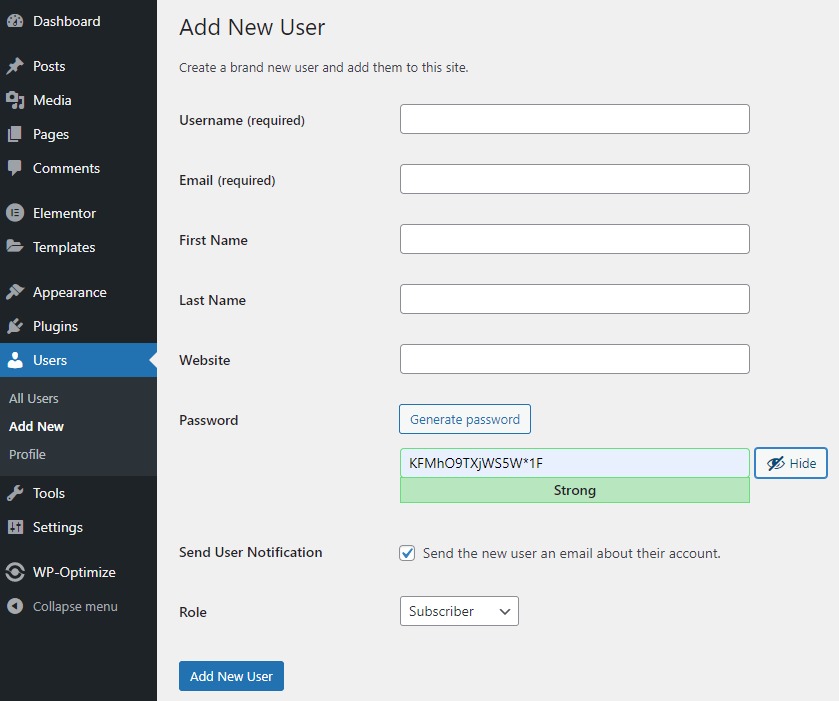Click the First Name label
The image size is (839, 701).
[213, 240]
